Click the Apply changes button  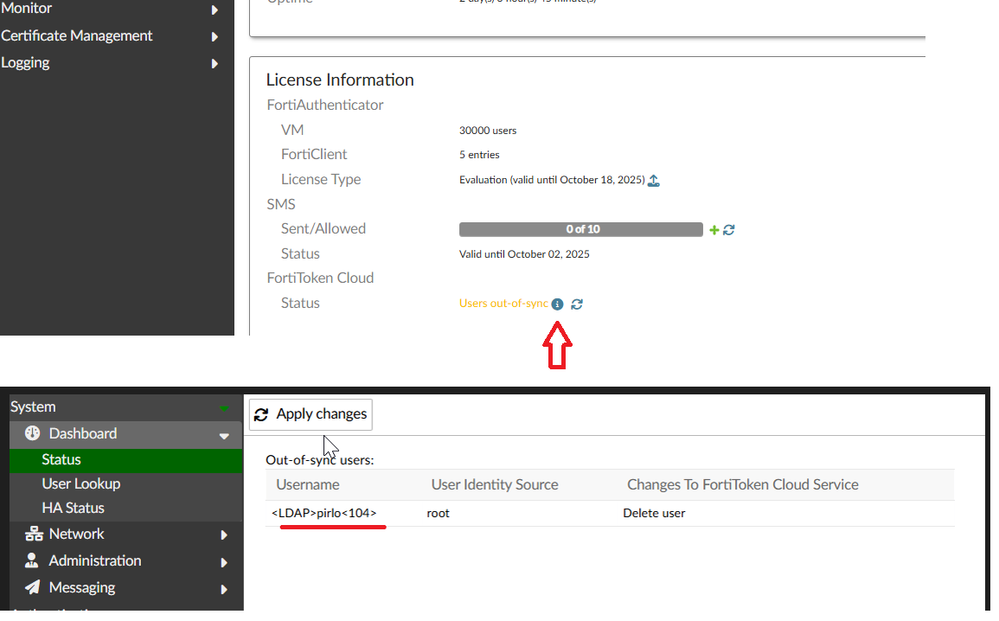311,415
